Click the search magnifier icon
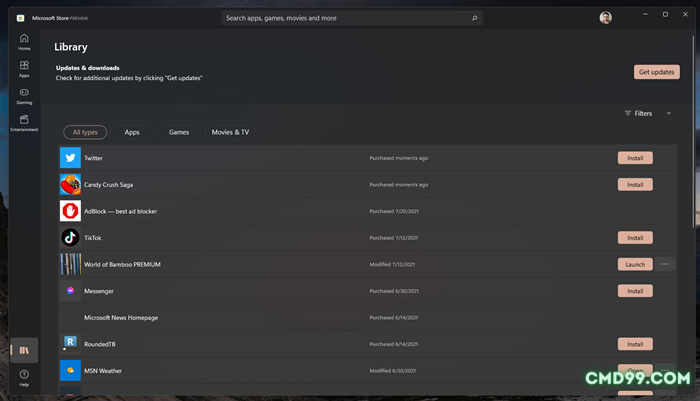The width and height of the screenshot is (700, 401). click(x=475, y=18)
